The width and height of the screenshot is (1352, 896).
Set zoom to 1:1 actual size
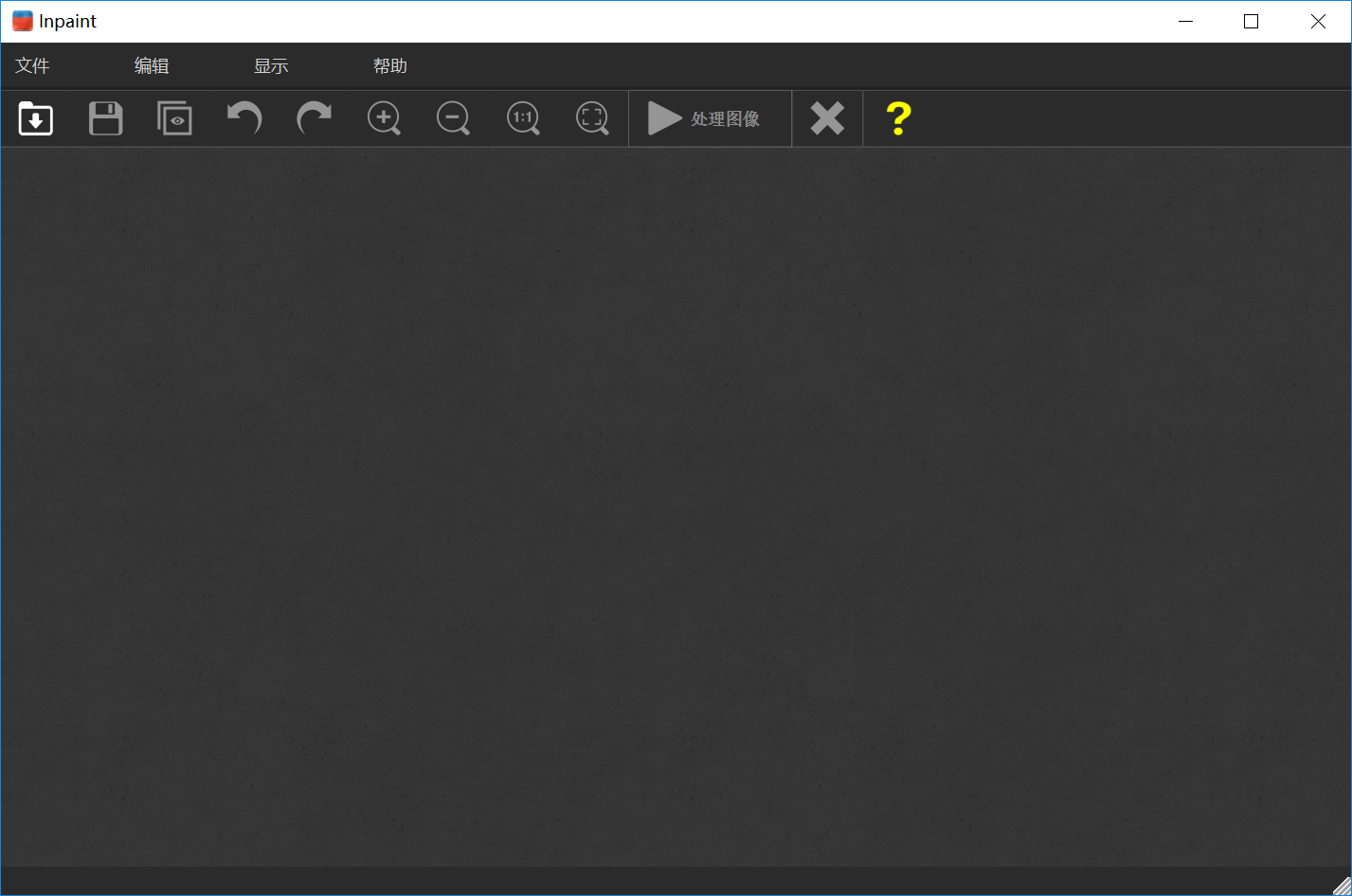[523, 118]
